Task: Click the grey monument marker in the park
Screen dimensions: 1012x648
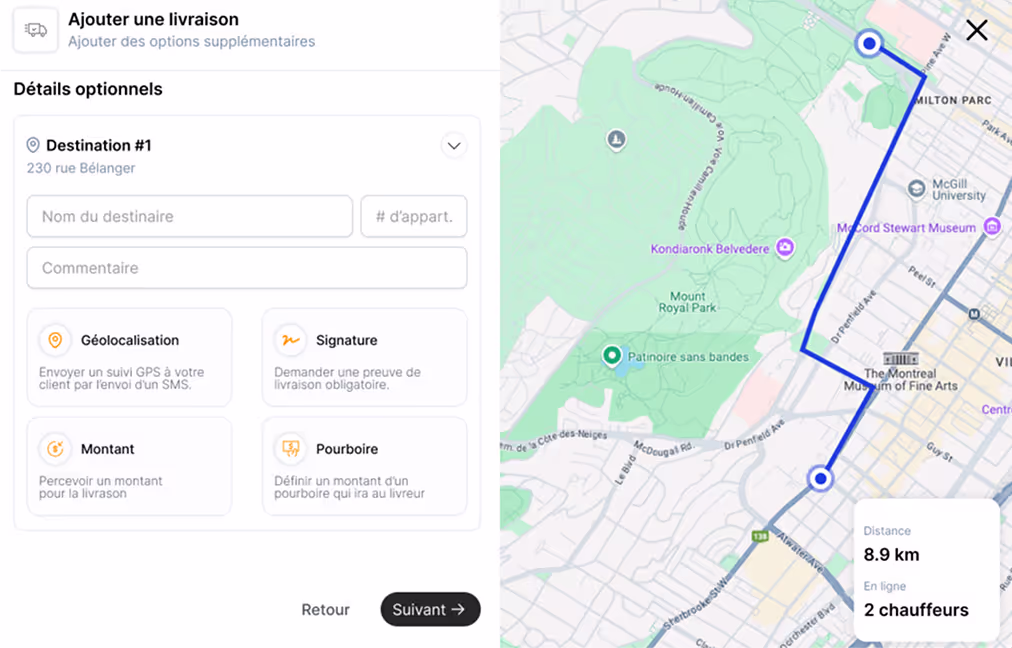Action: tap(616, 139)
